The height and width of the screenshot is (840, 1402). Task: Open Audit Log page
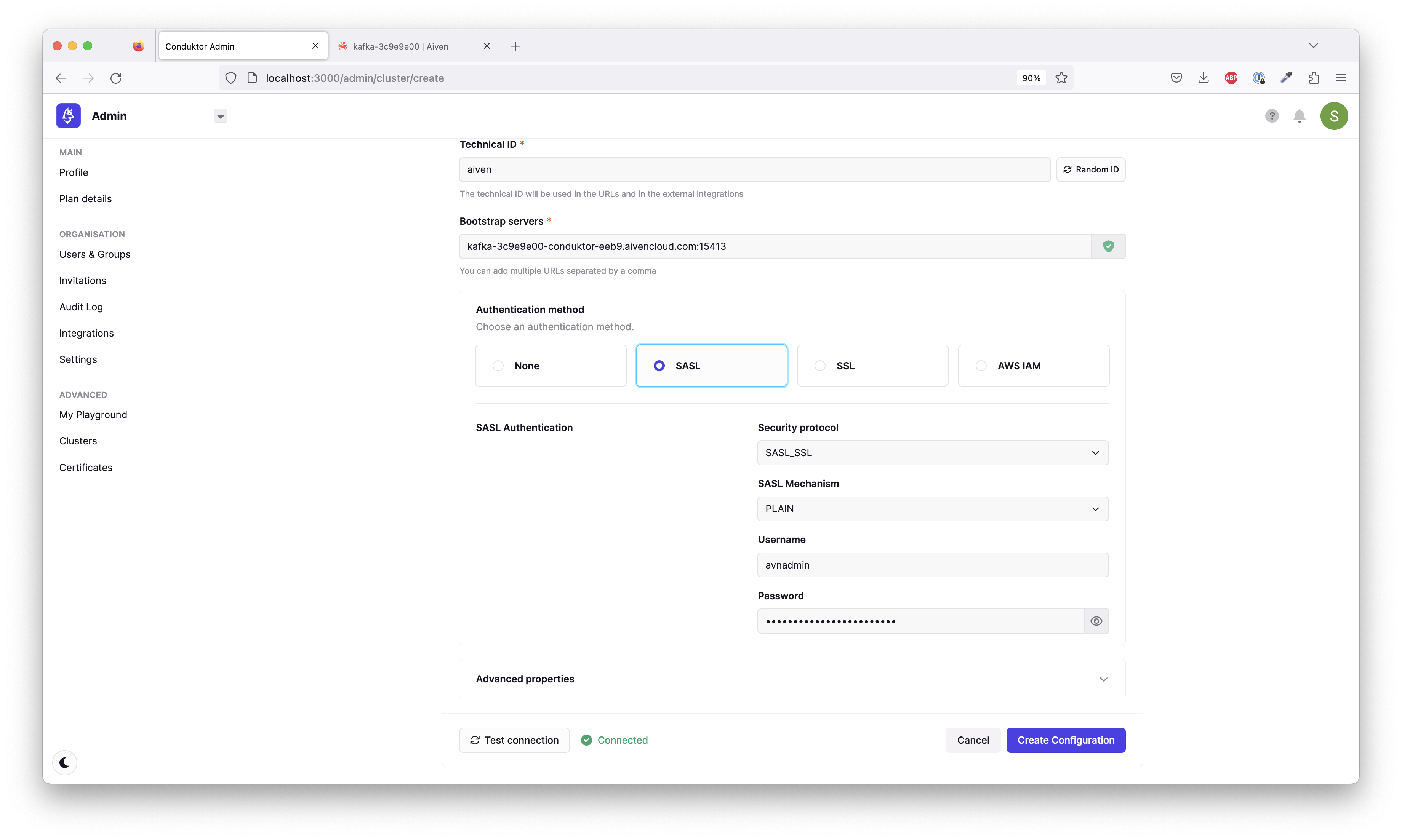(x=81, y=307)
